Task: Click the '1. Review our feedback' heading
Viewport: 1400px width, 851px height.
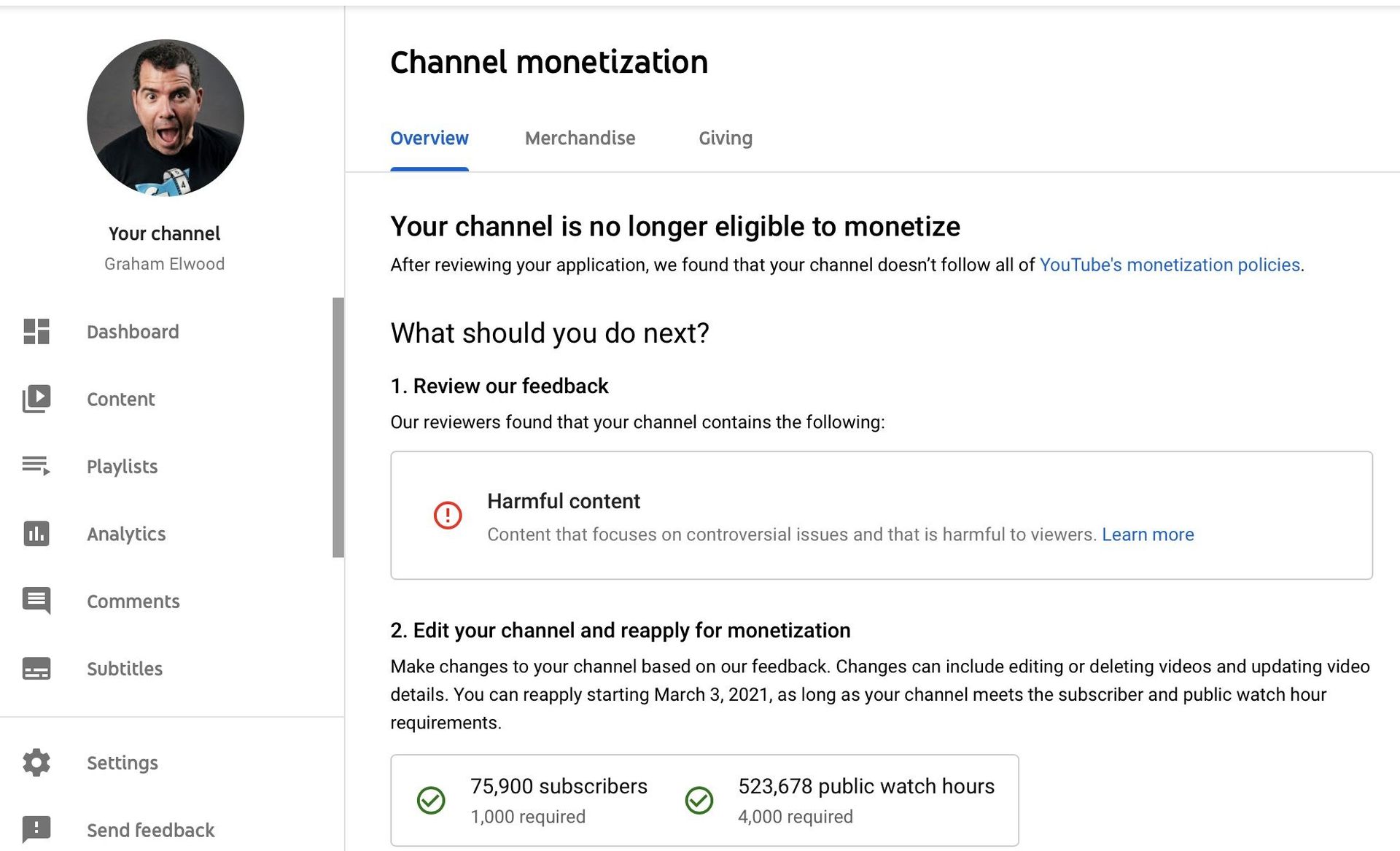Action: (499, 386)
